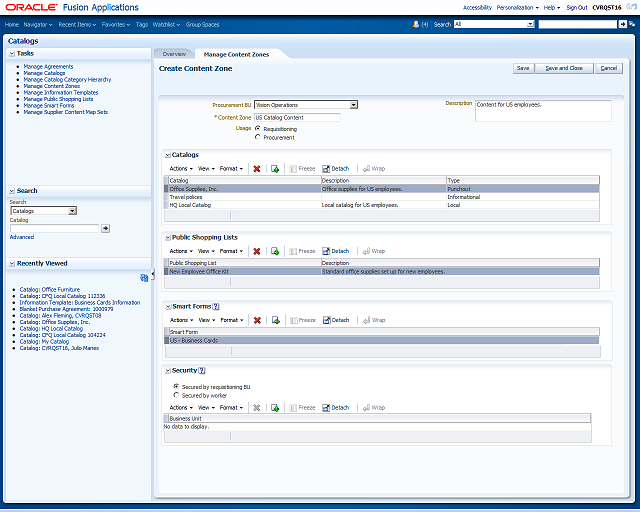Collapse the left pane splitter arrow
Screen dimensions: 640x512
click(153, 274)
